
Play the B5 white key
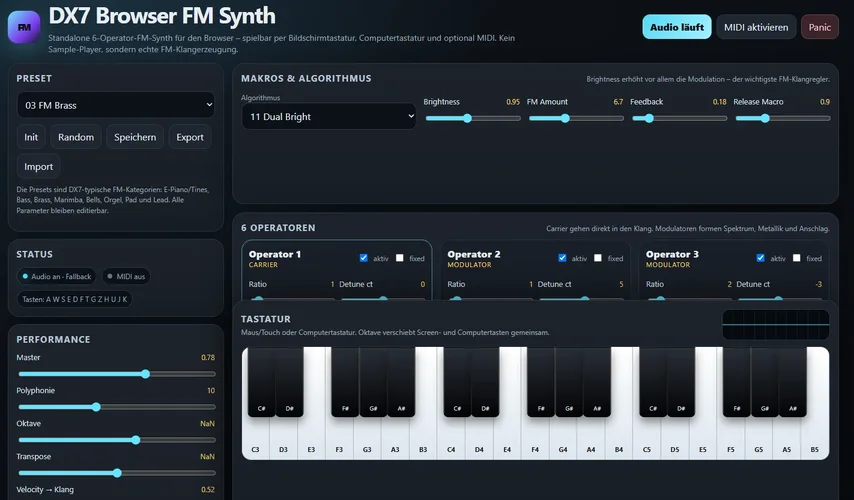point(815,438)
